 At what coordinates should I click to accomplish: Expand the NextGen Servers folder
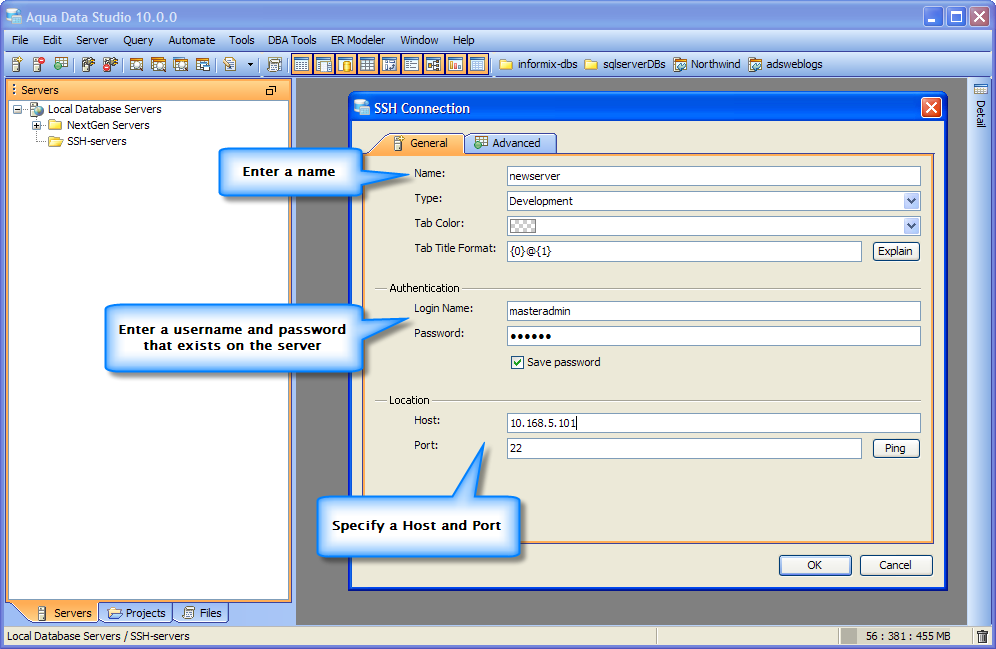(37, 126)
